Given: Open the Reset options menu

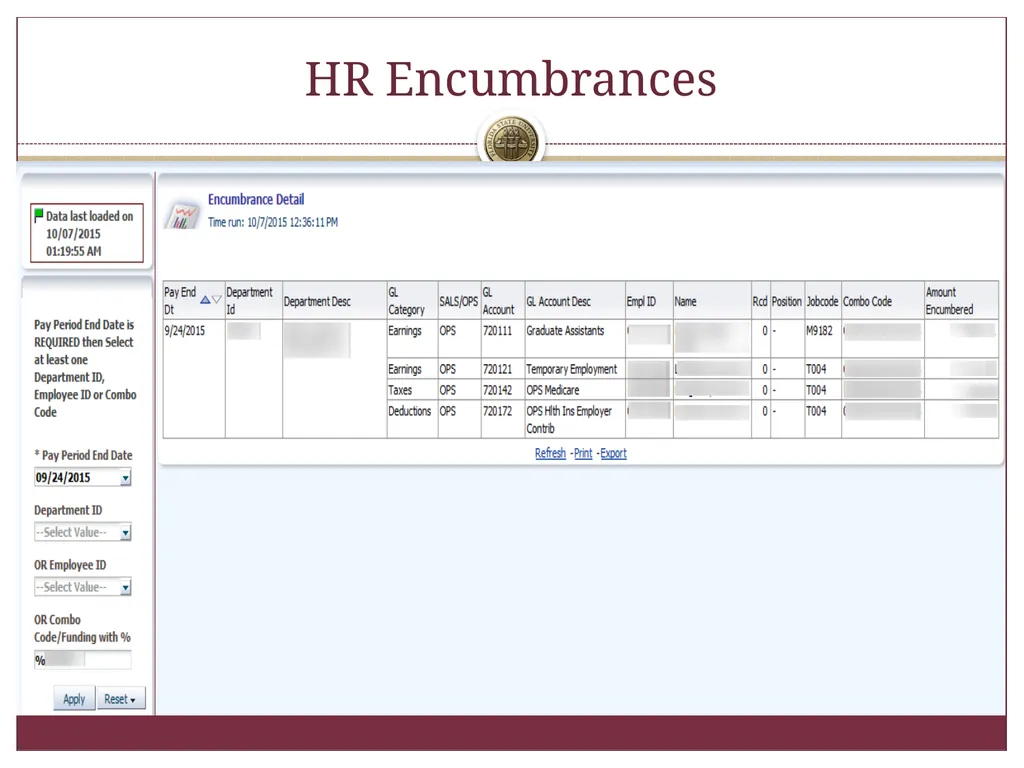Looking at the screenshot, I should [121, 699].
